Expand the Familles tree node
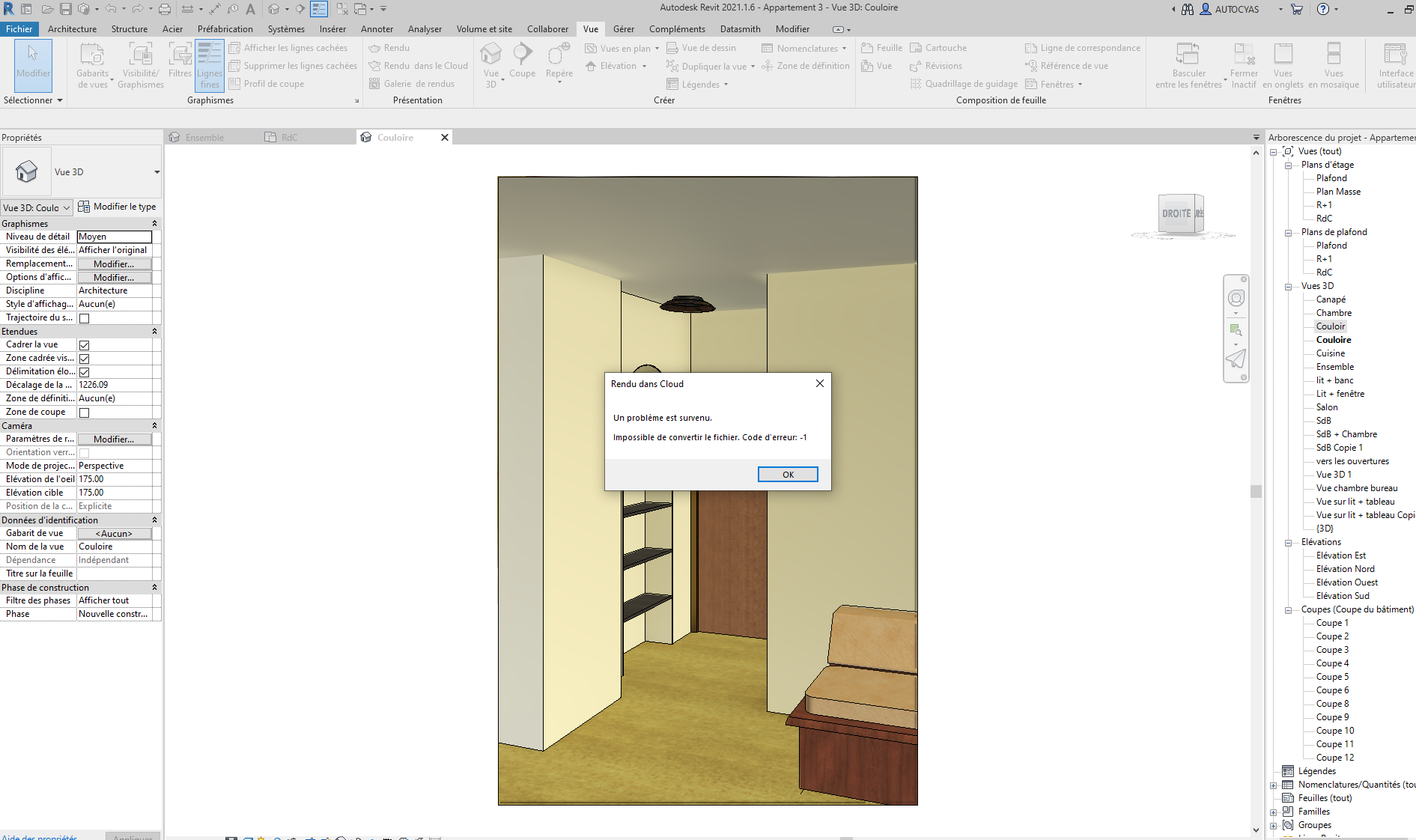This screenshot has width=1416, height=840. [x=1273, y=812]
